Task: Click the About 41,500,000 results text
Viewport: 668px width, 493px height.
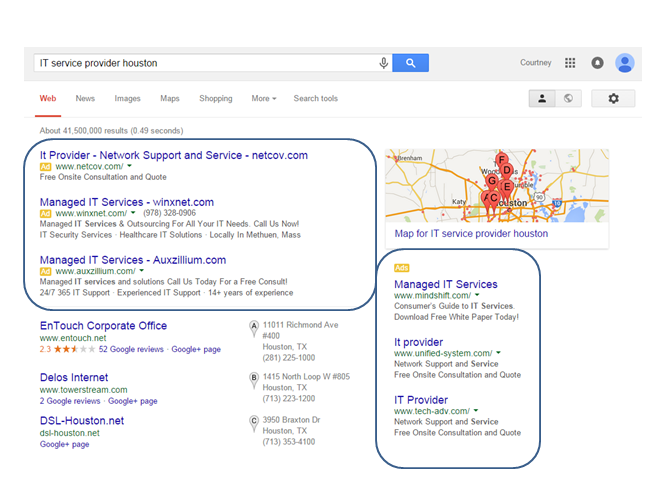Action: pyautogui.click(x=111, y=131)
